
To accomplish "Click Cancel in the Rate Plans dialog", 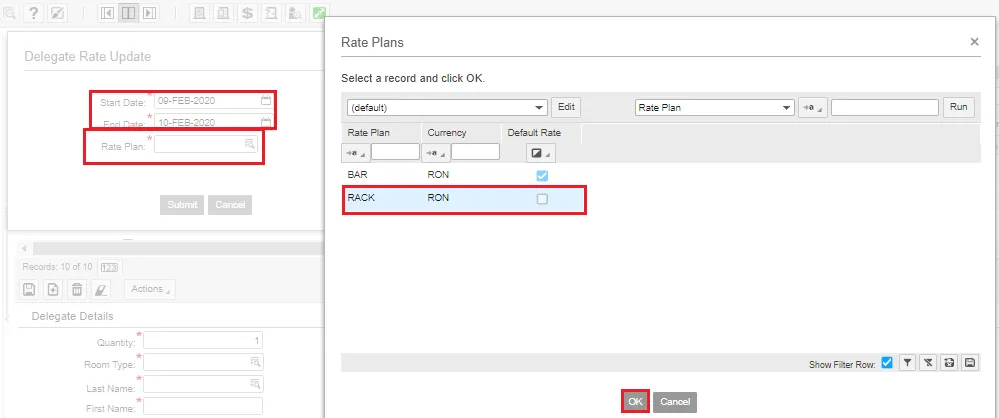I will coord(675,402).
